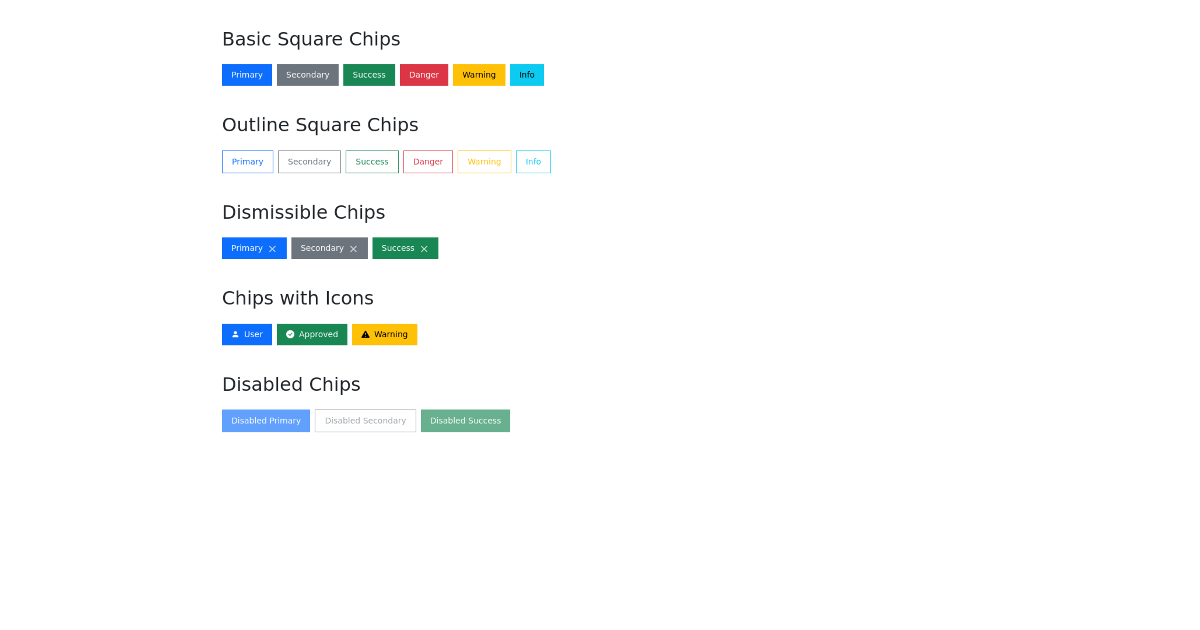Click the cyan Info chip
Viewport: 1200px width, 630px height.
[x=527, y=75]
